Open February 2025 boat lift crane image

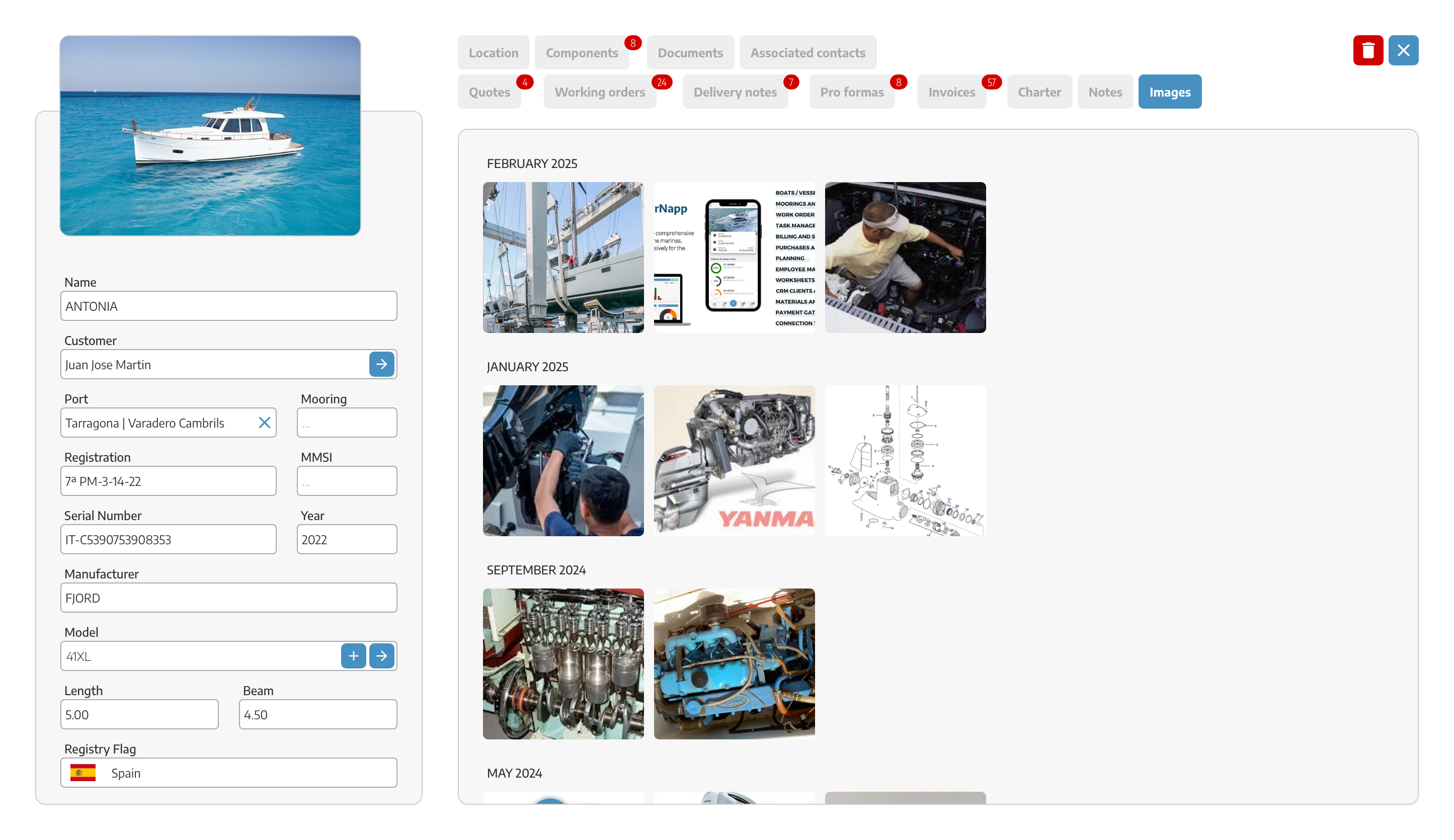(x=563, y=258)
